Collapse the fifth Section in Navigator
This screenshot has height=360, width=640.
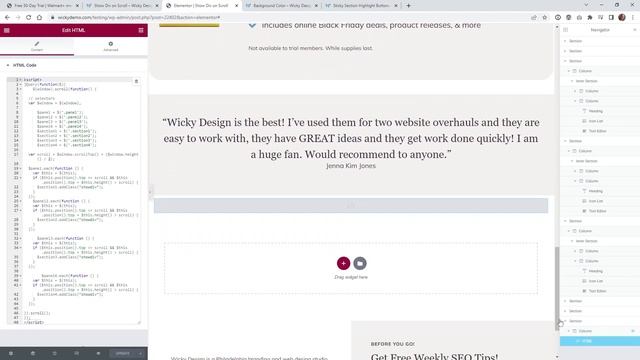pyautogui.click(x=565, y=221)
